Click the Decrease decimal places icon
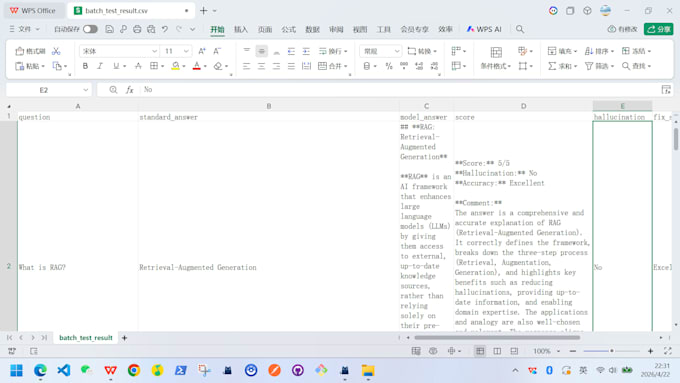The image size is (680, 383). pos(434,66)
